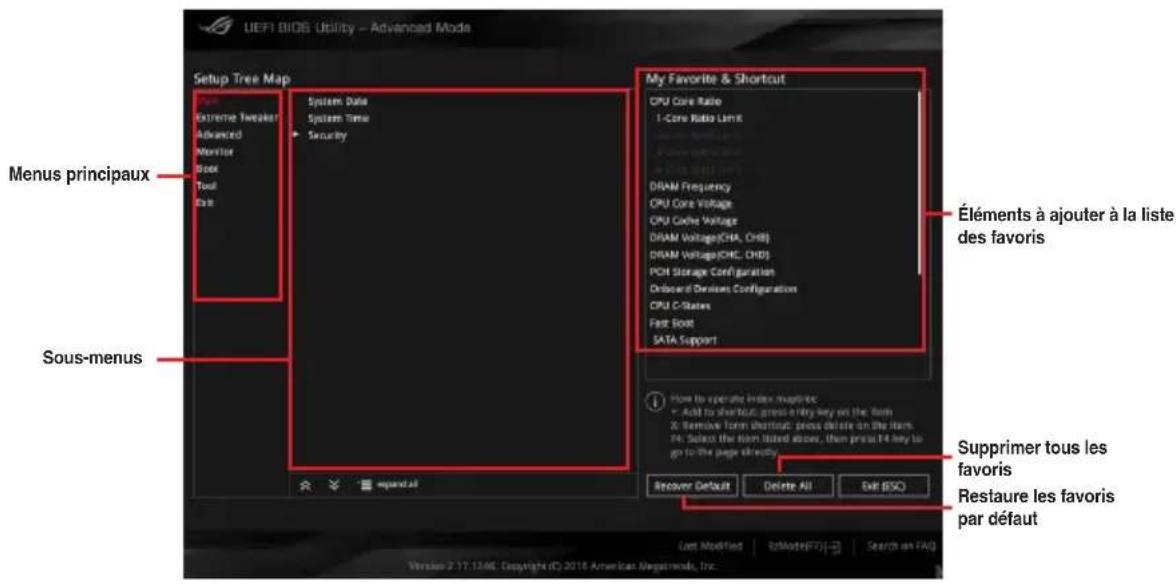Viewport: 1176px width, 584px height.
Task: Click the Exit (ESC) button
Action: (x=884, y=486)
